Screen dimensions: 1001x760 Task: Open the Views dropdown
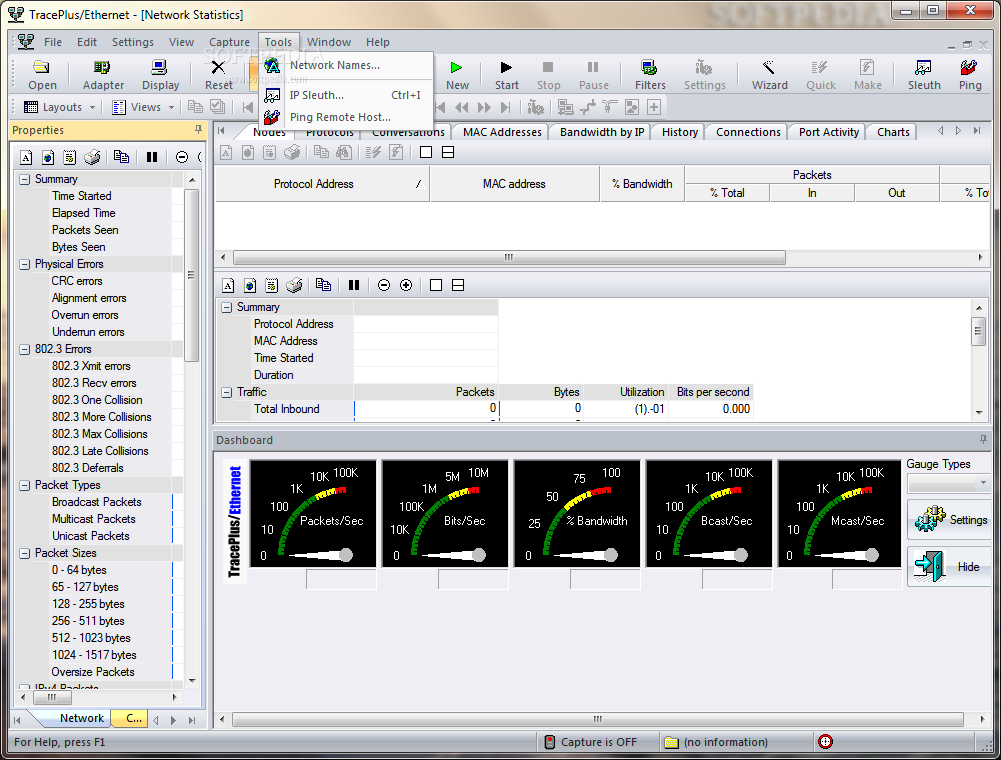143,107
